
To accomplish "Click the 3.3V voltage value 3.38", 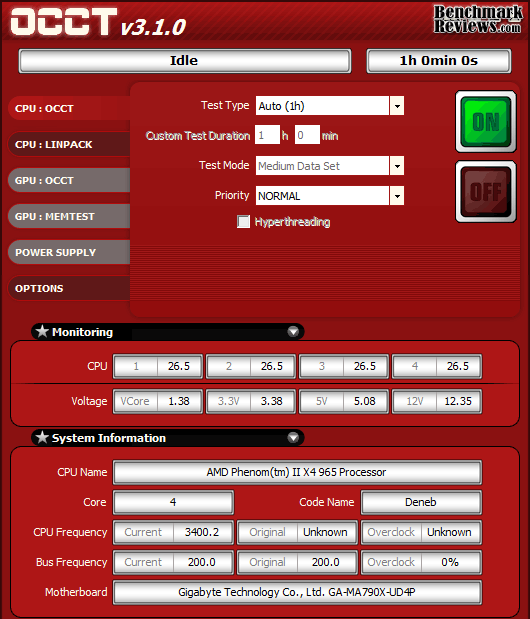I will click(x=272, y=401).
